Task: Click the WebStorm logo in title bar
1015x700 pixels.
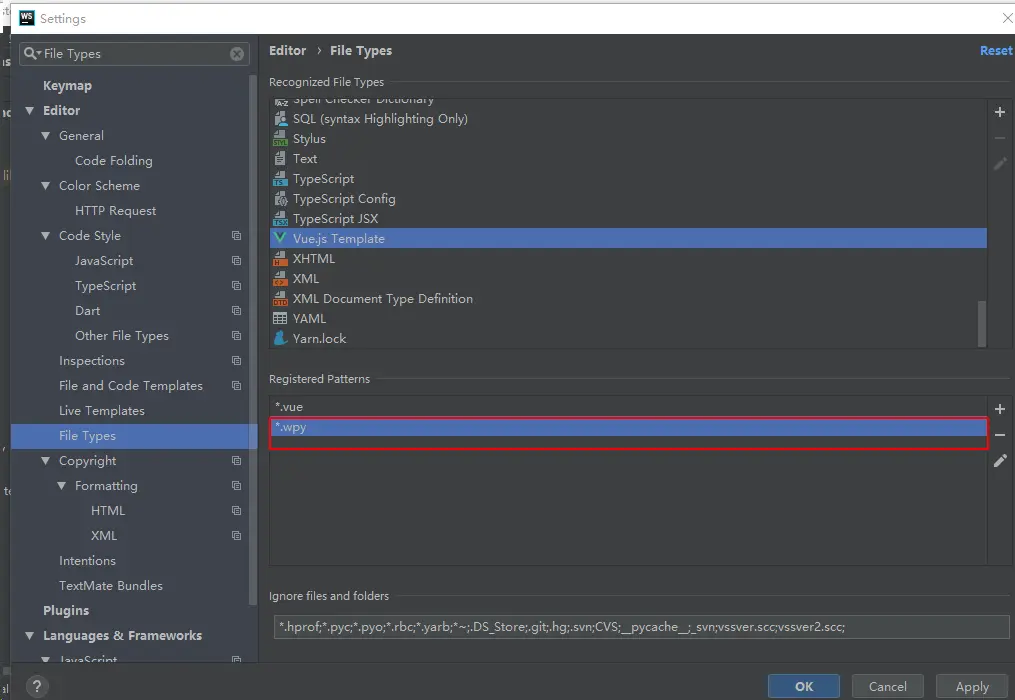Action: pos(27,18)
